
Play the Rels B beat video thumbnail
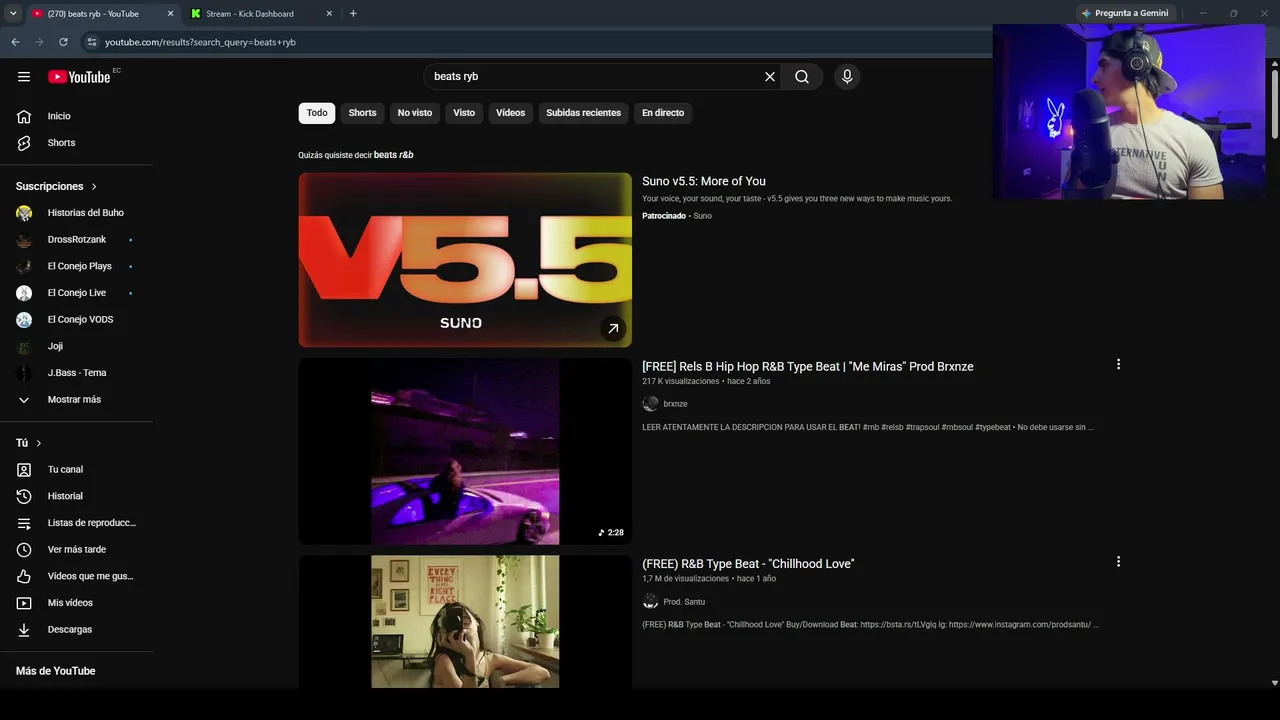(465, 451)
